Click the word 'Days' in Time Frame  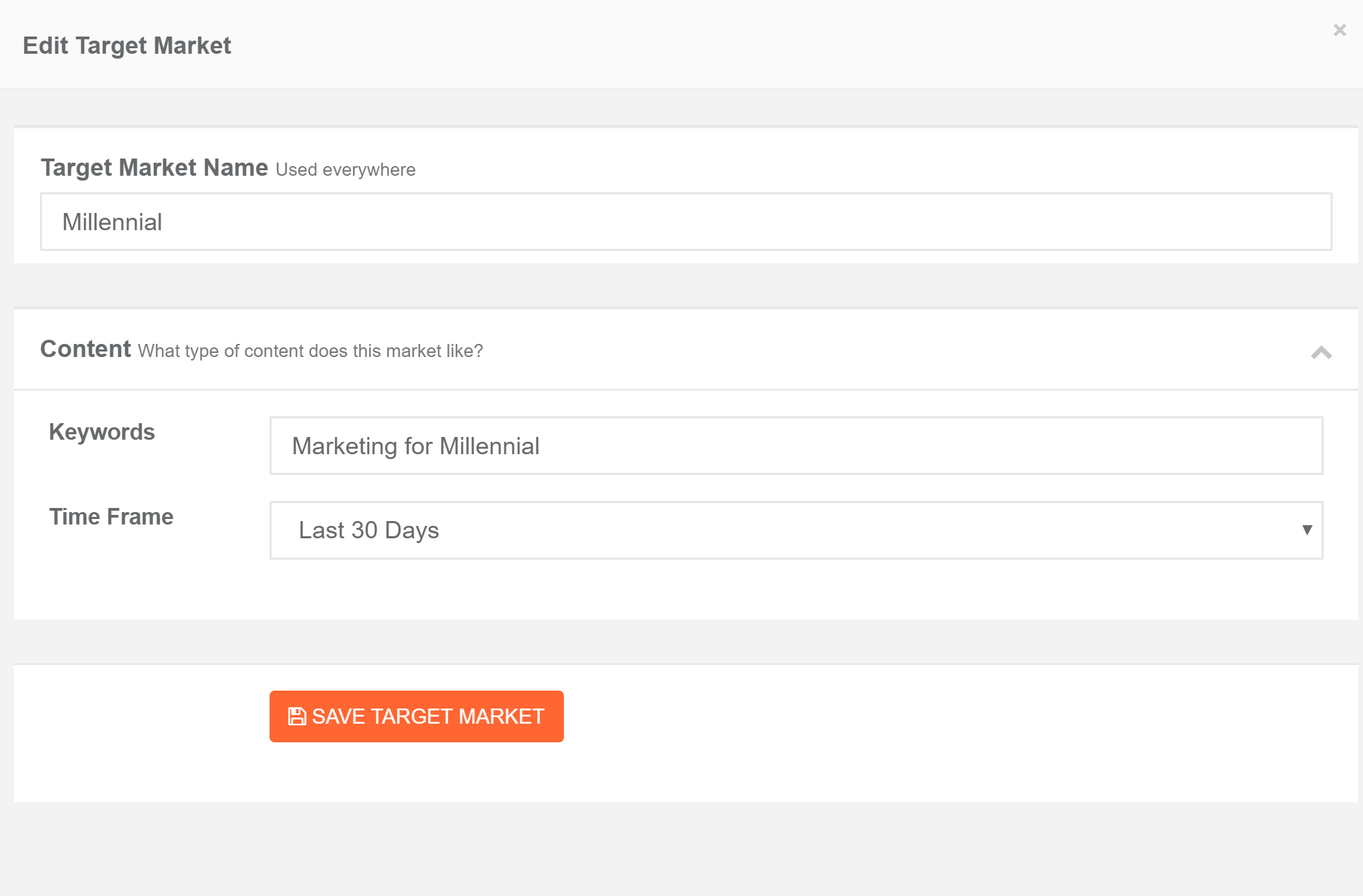pyautogui.click(x=412, y=531)
